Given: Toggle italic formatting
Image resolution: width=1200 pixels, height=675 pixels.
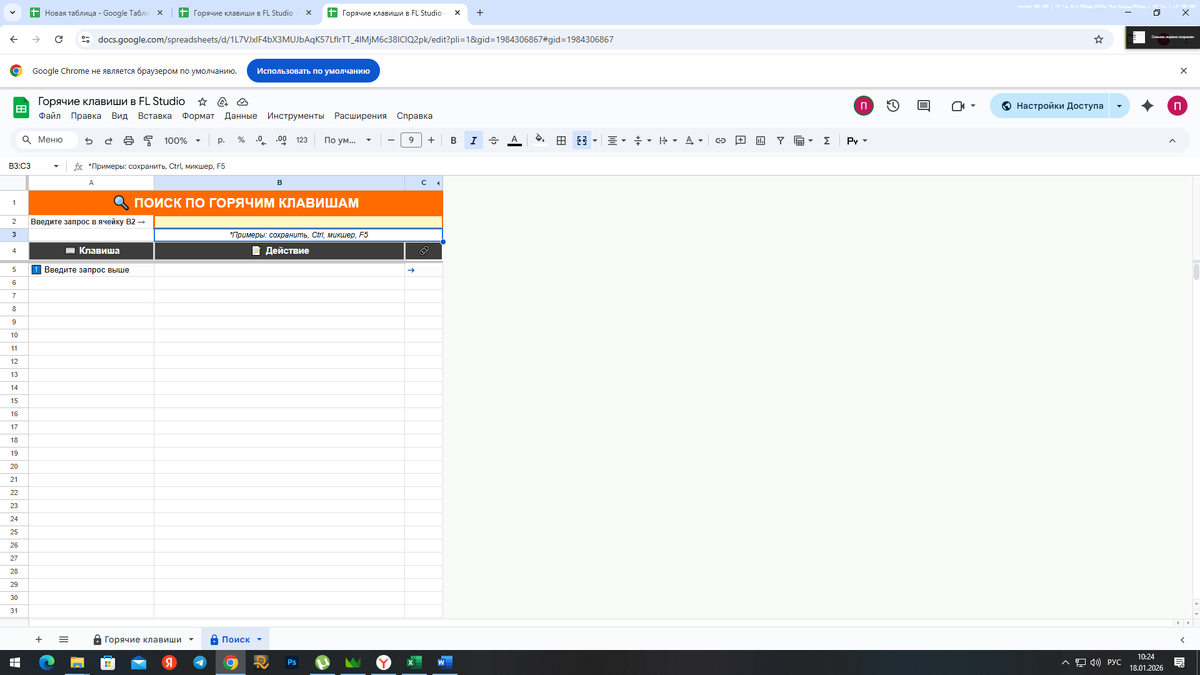Looking at the screenshot, I should coord(473,140).
